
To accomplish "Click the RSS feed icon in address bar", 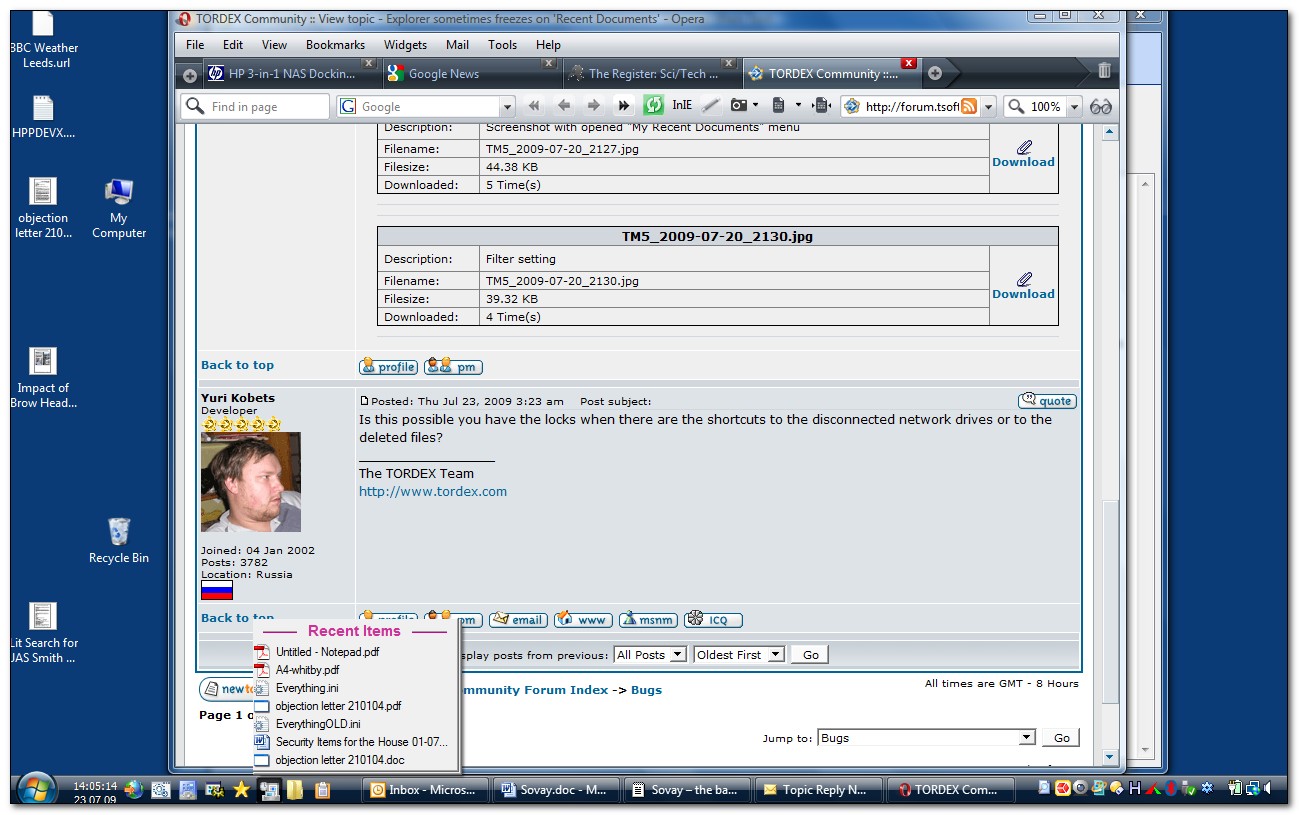I will pyautogui.click(x=968, y=106).
